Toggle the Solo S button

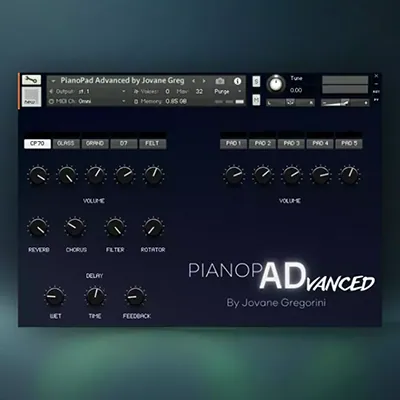pyautogui.click(x=256, y=81)
